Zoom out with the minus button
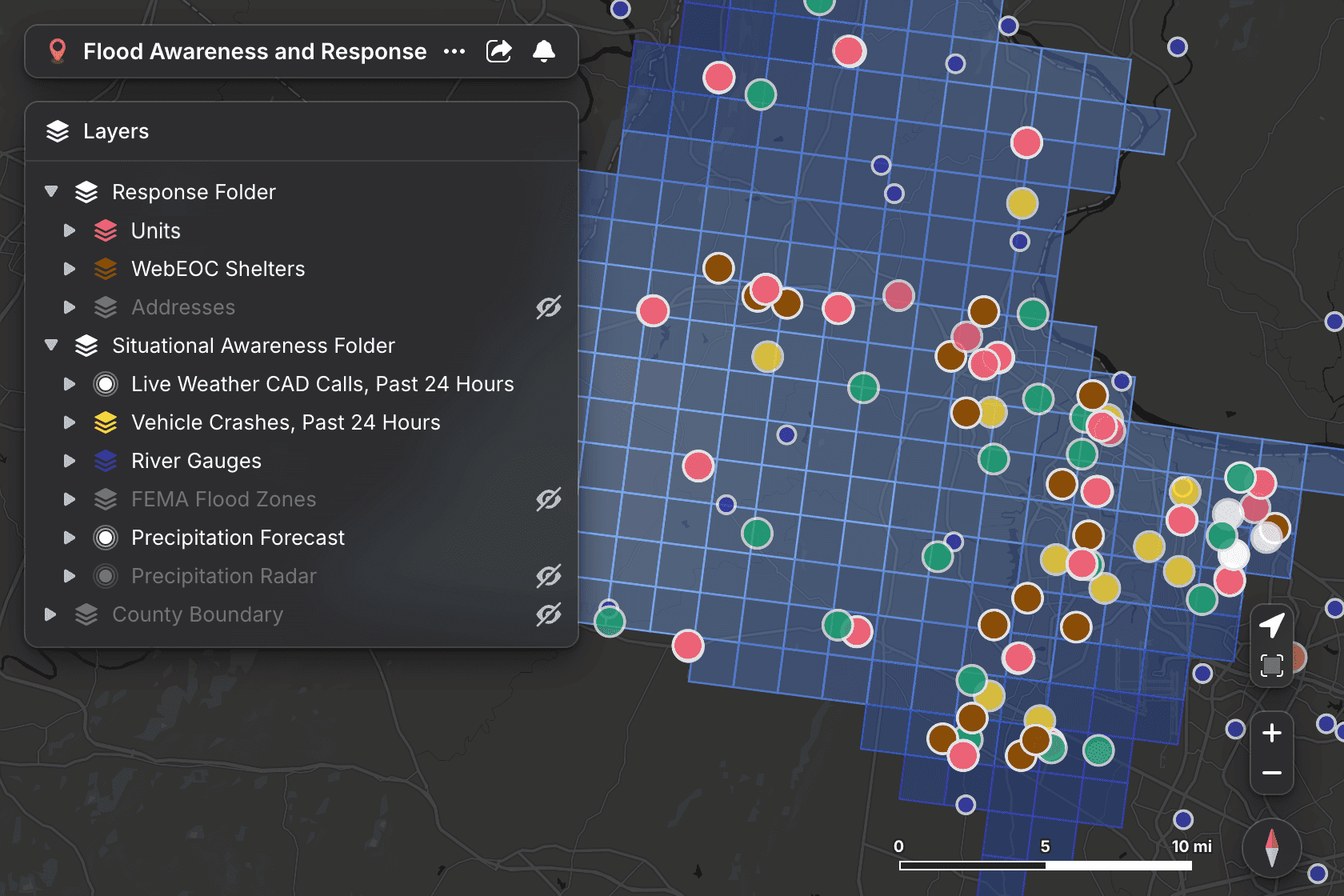 click(1272, 773)
